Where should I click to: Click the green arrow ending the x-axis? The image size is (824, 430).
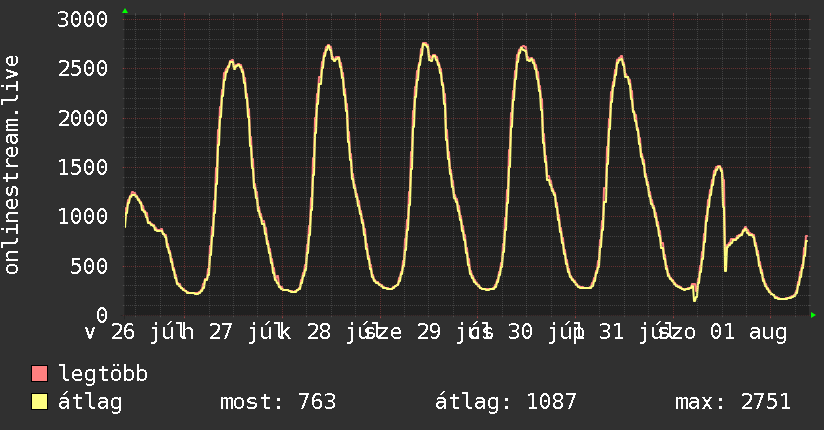[813, 315]
